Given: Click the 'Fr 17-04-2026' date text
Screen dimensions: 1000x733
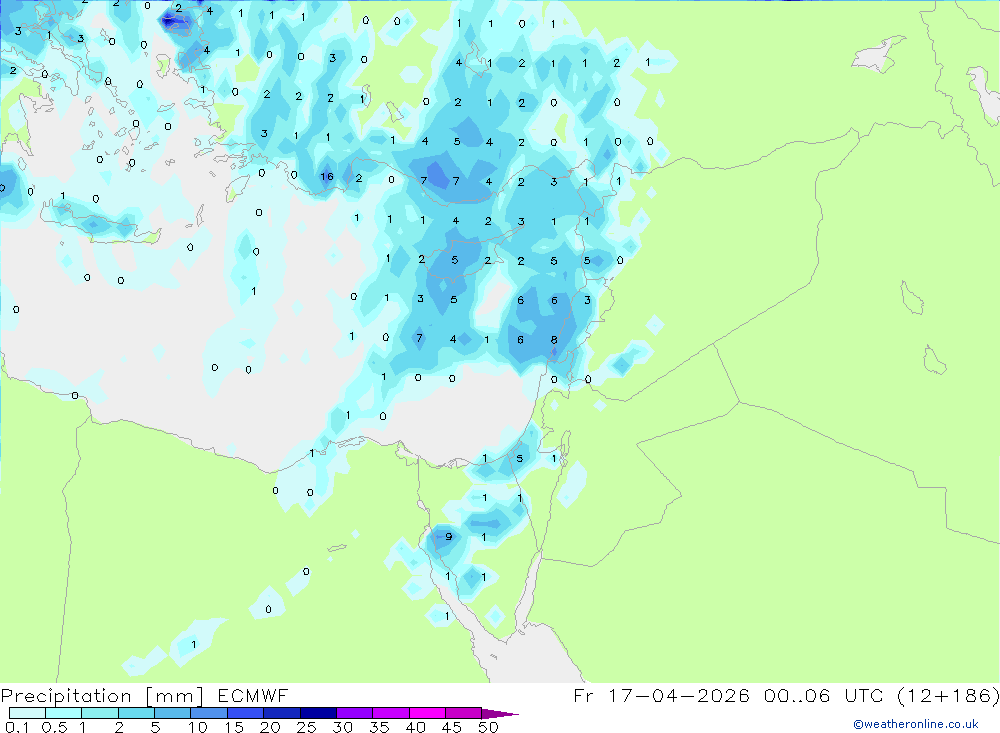Looking at the screenshot, I should [661, 696].
